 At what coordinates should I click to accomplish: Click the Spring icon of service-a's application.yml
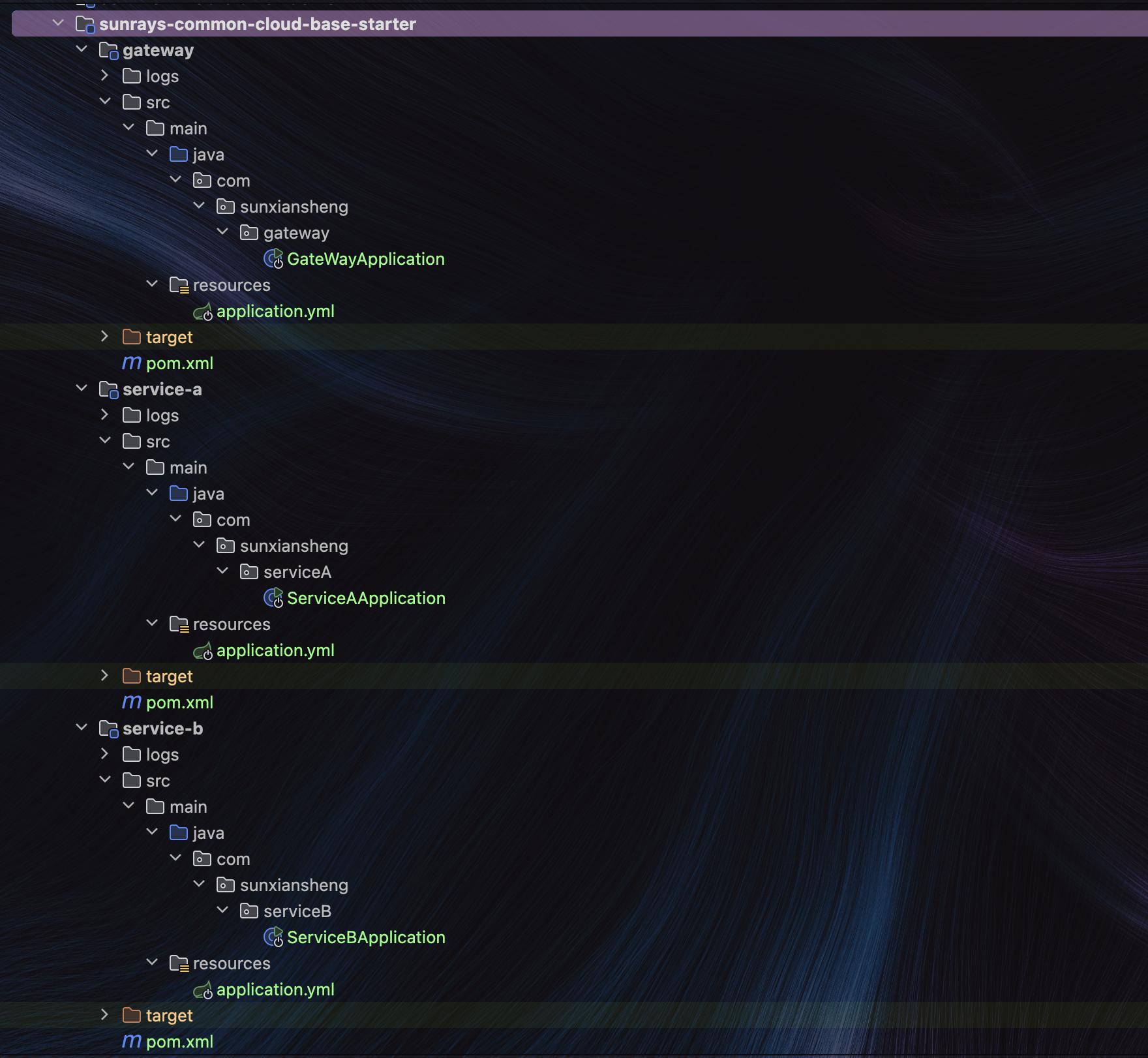pyautogui.click(x=203, y=651)
